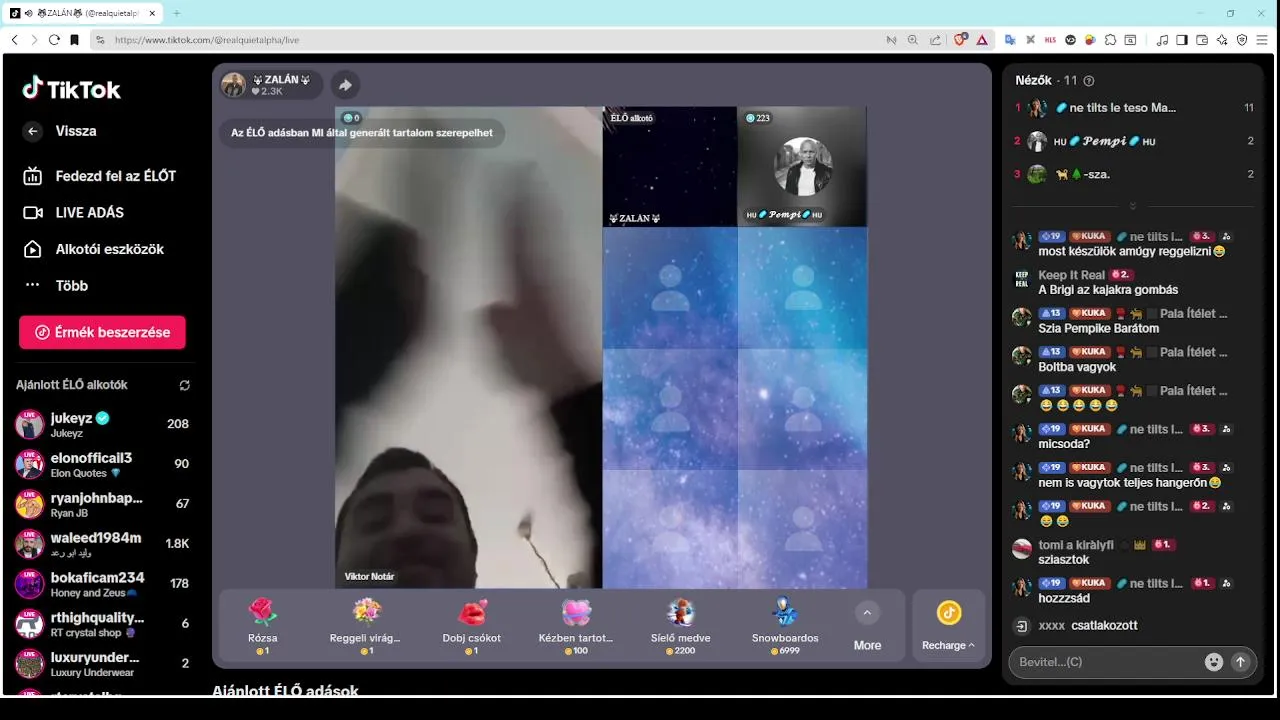The height and width of the screenshot is (720, 1280).
Task: Open Brave Shields lion icon
Action: tap(960, 40)
